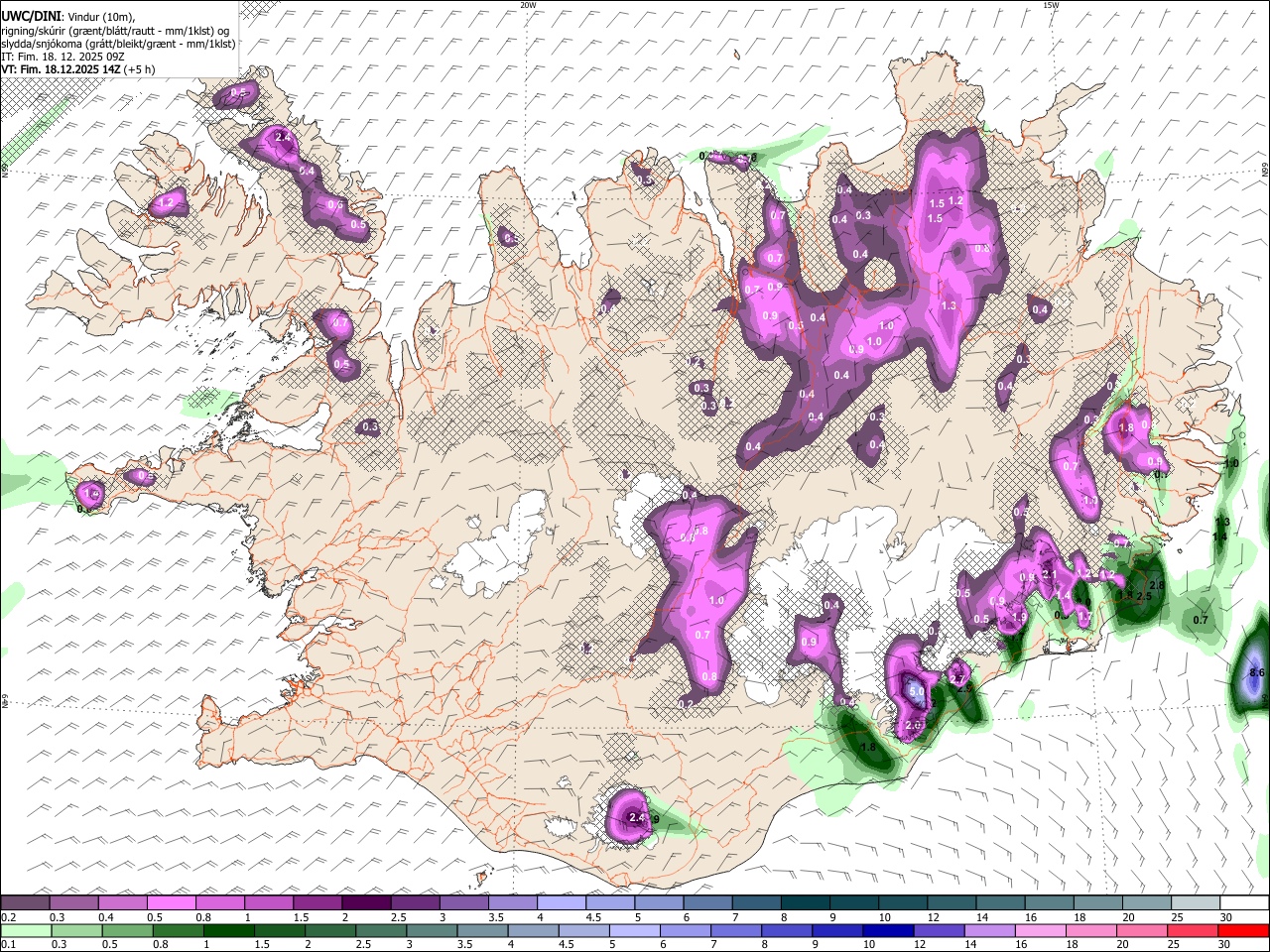1270x952 pixels.
Task: Click the 'IT: Fim. 18. 12. 2025 09Z' line
Action: pyautogui.click(x=62, y=57)
